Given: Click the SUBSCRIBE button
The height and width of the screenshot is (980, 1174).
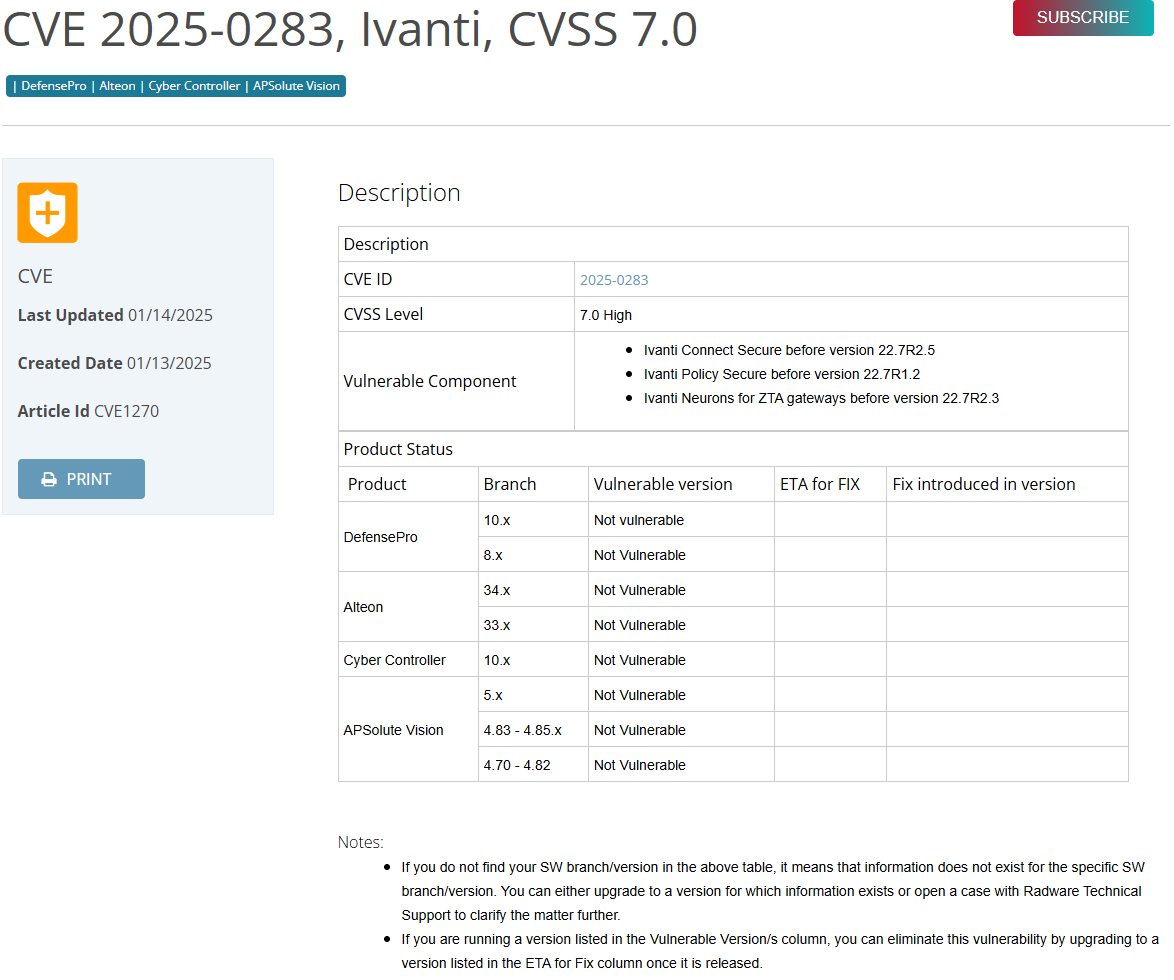Looking at the screenshot, I should coord(1083,17).
